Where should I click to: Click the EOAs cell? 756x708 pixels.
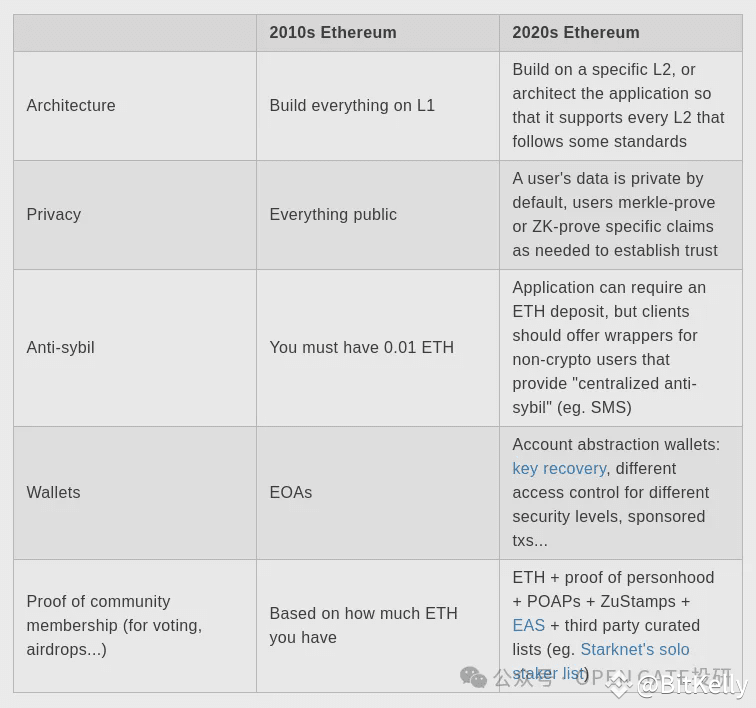click(x=378, y=493)
